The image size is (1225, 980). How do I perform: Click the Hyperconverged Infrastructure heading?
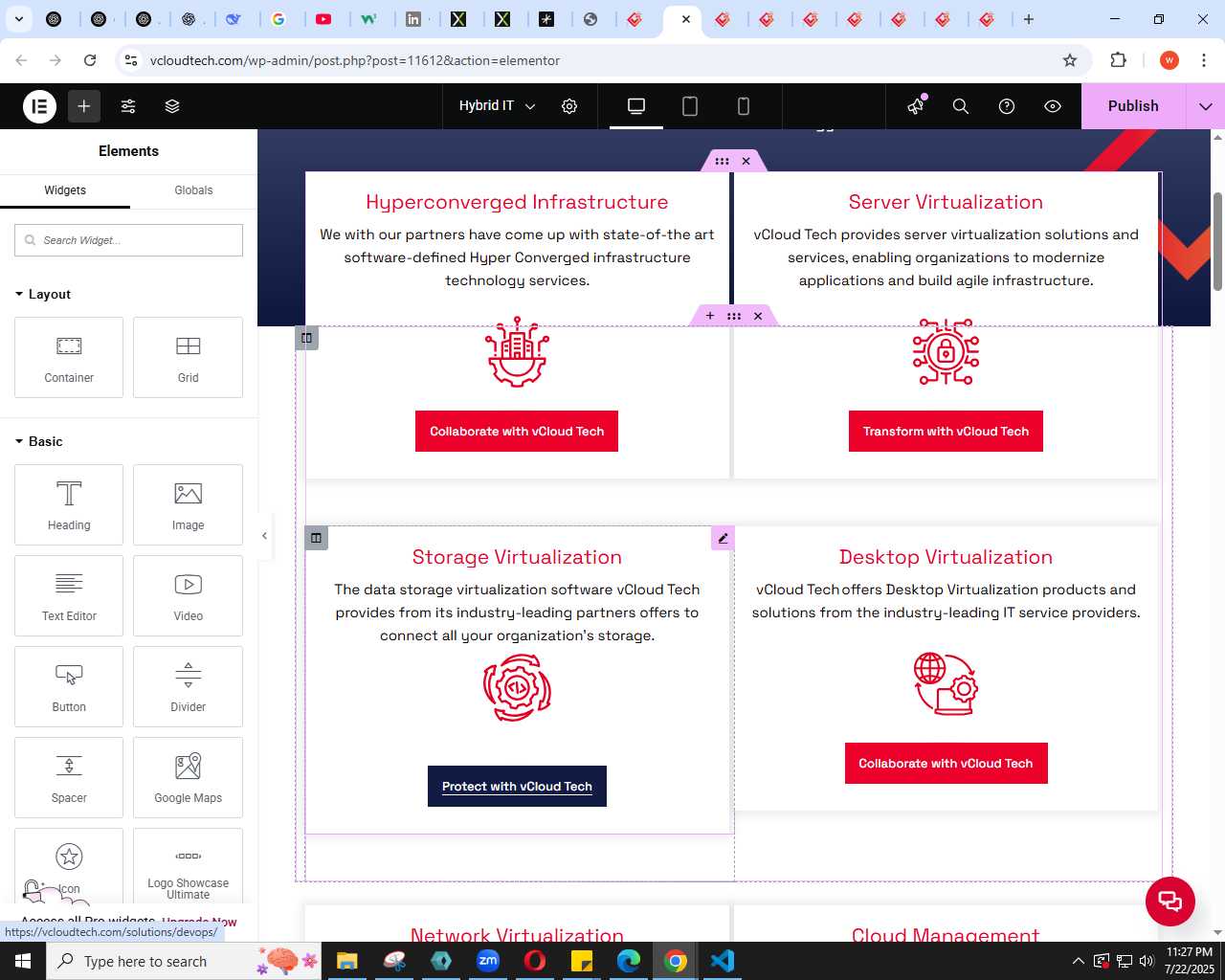point(517,202)
